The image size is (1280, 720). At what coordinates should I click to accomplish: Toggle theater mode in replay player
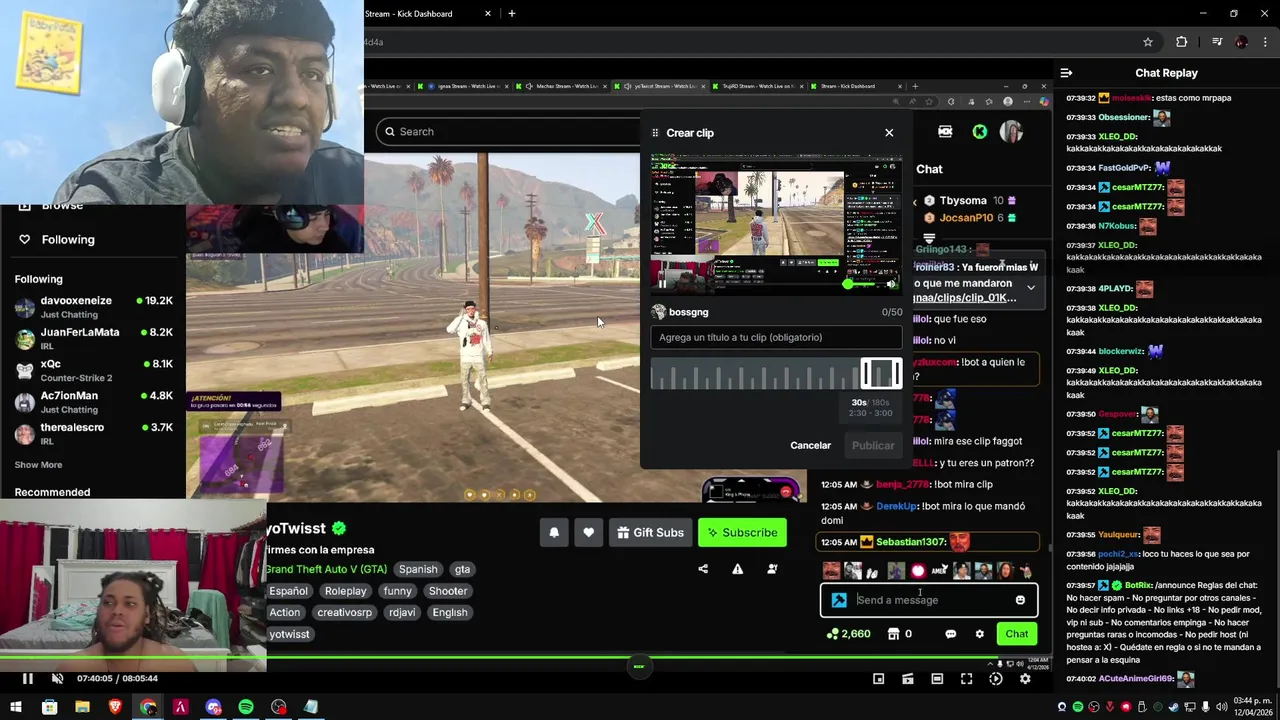(x=937, y=679)
